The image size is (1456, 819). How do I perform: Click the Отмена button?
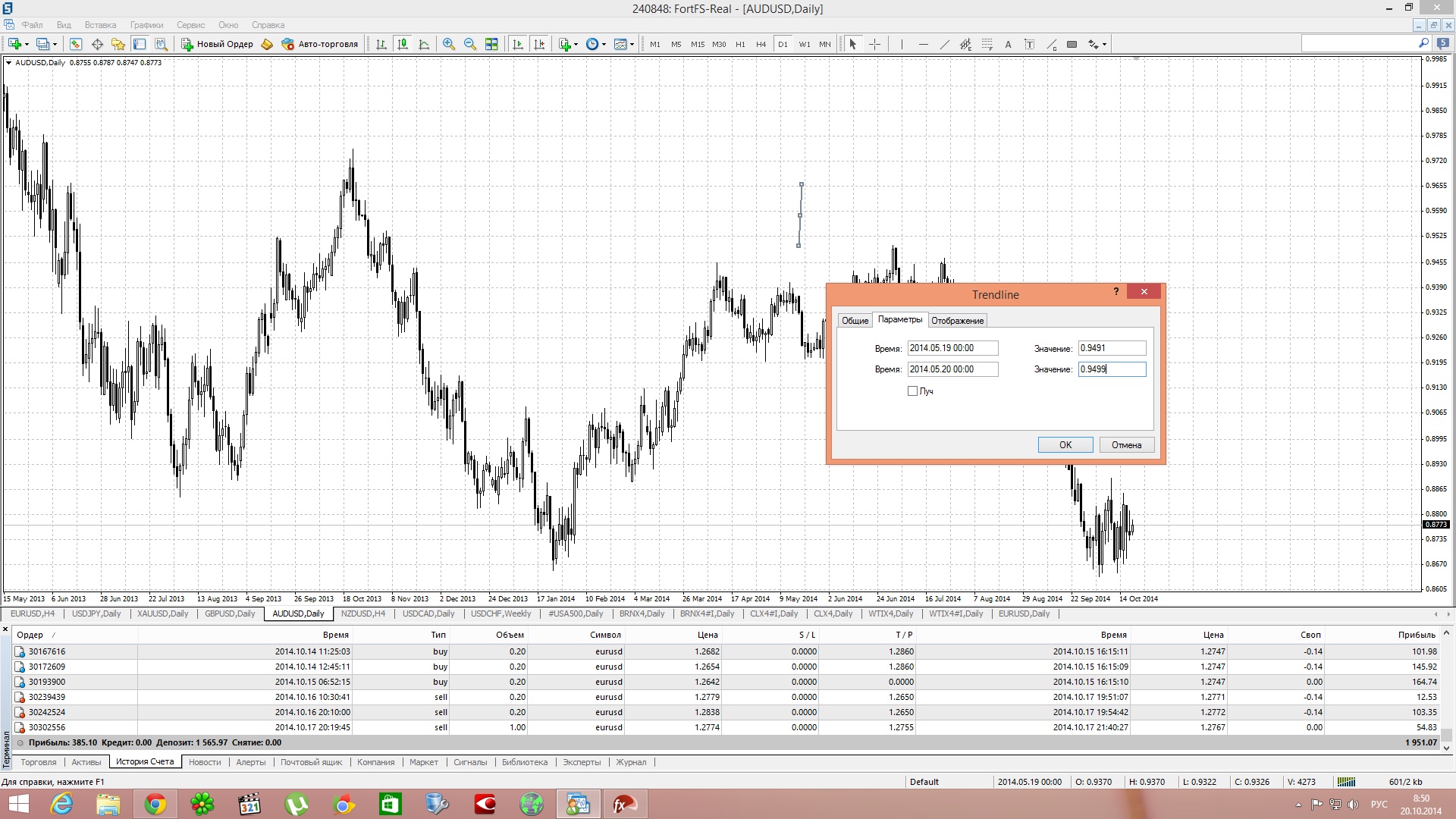tap(1126, 445)
